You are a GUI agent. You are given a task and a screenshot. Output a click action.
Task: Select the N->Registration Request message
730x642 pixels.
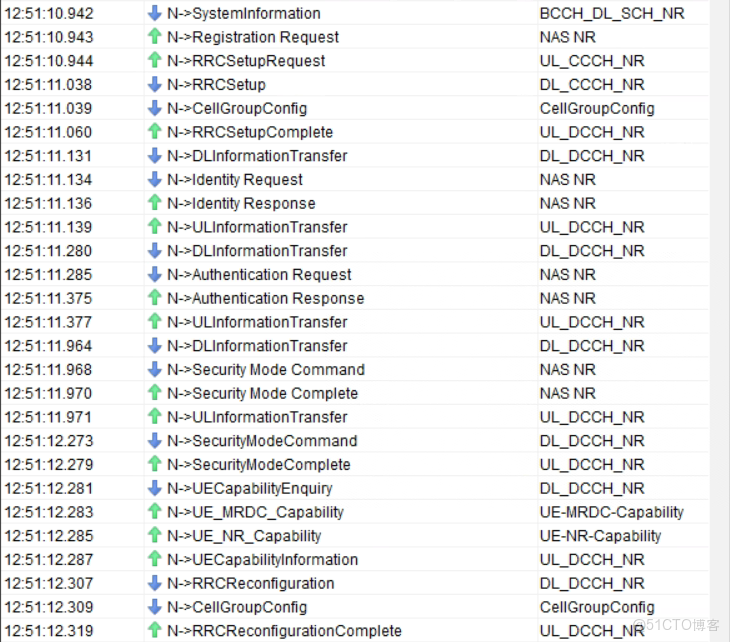[x=253, y=37]
